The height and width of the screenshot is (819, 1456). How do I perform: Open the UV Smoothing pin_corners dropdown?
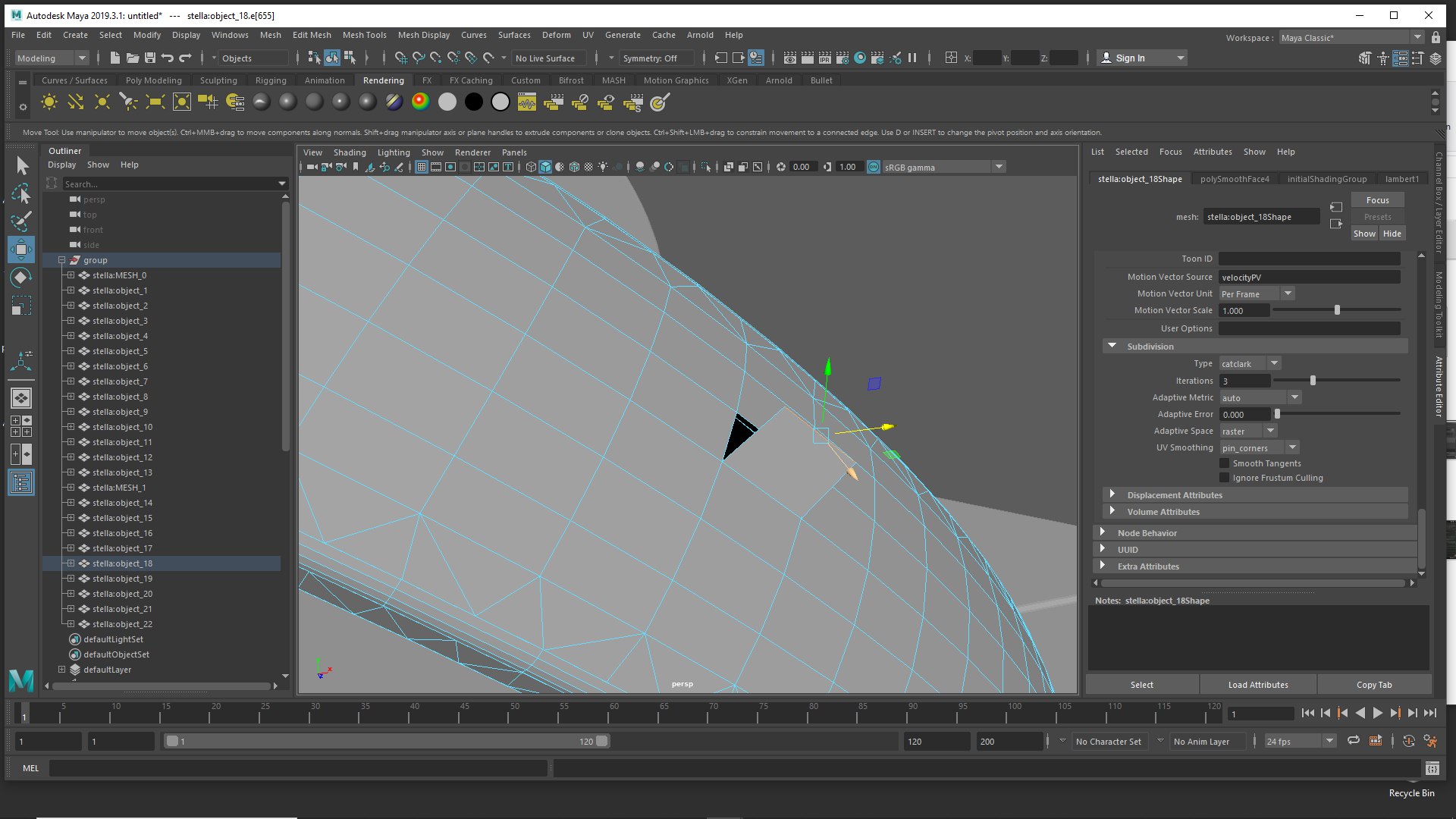coord(1260,448)
